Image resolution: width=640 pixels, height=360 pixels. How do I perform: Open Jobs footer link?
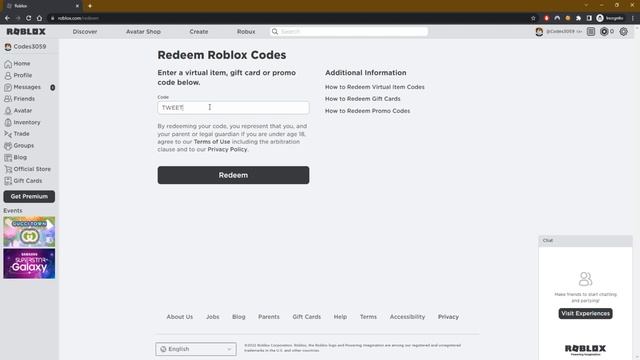[x=213, y=317]
